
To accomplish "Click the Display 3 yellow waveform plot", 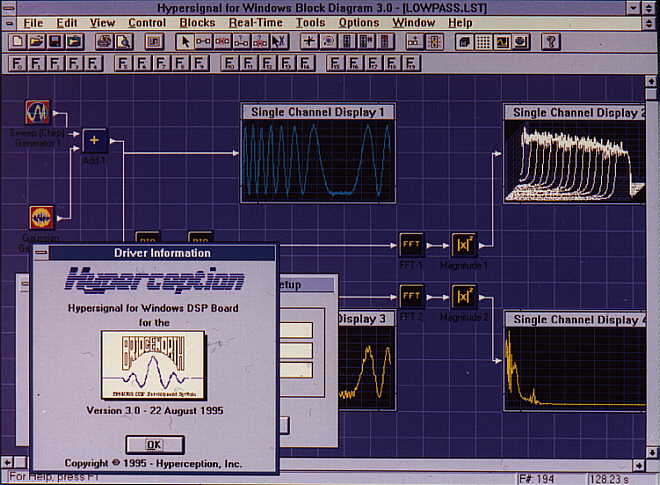I will point(366,367).
